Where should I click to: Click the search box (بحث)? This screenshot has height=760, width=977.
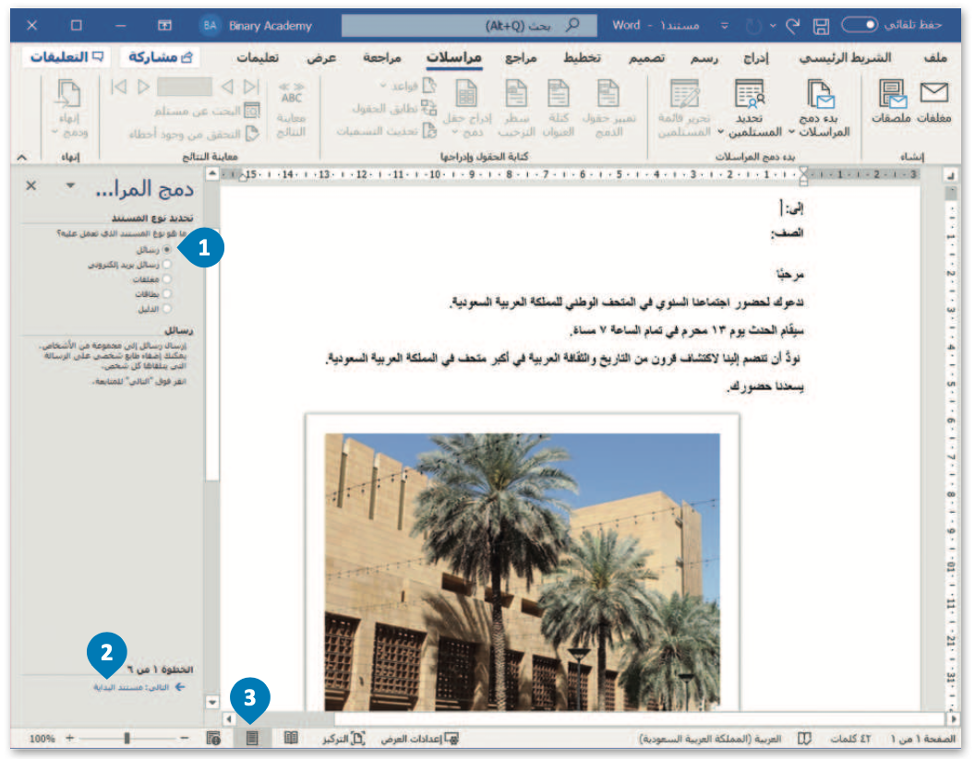[469, 26]
